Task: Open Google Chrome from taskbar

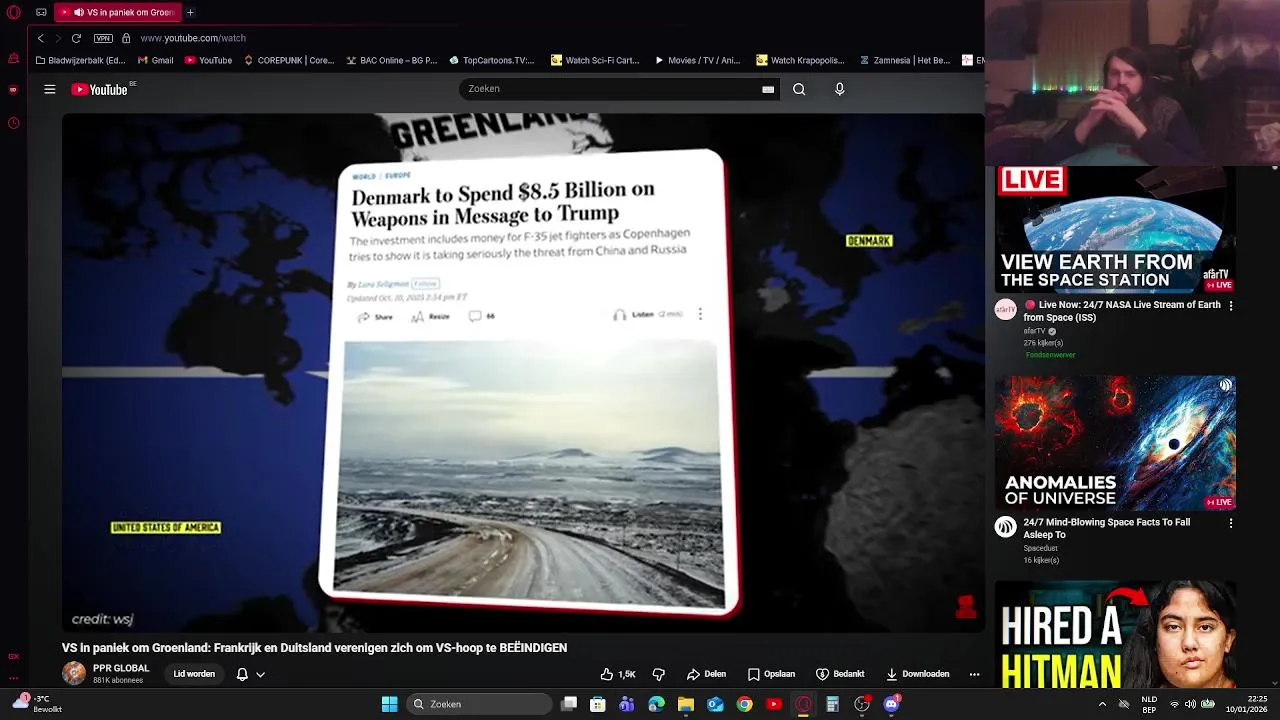Action: point(745,704)
